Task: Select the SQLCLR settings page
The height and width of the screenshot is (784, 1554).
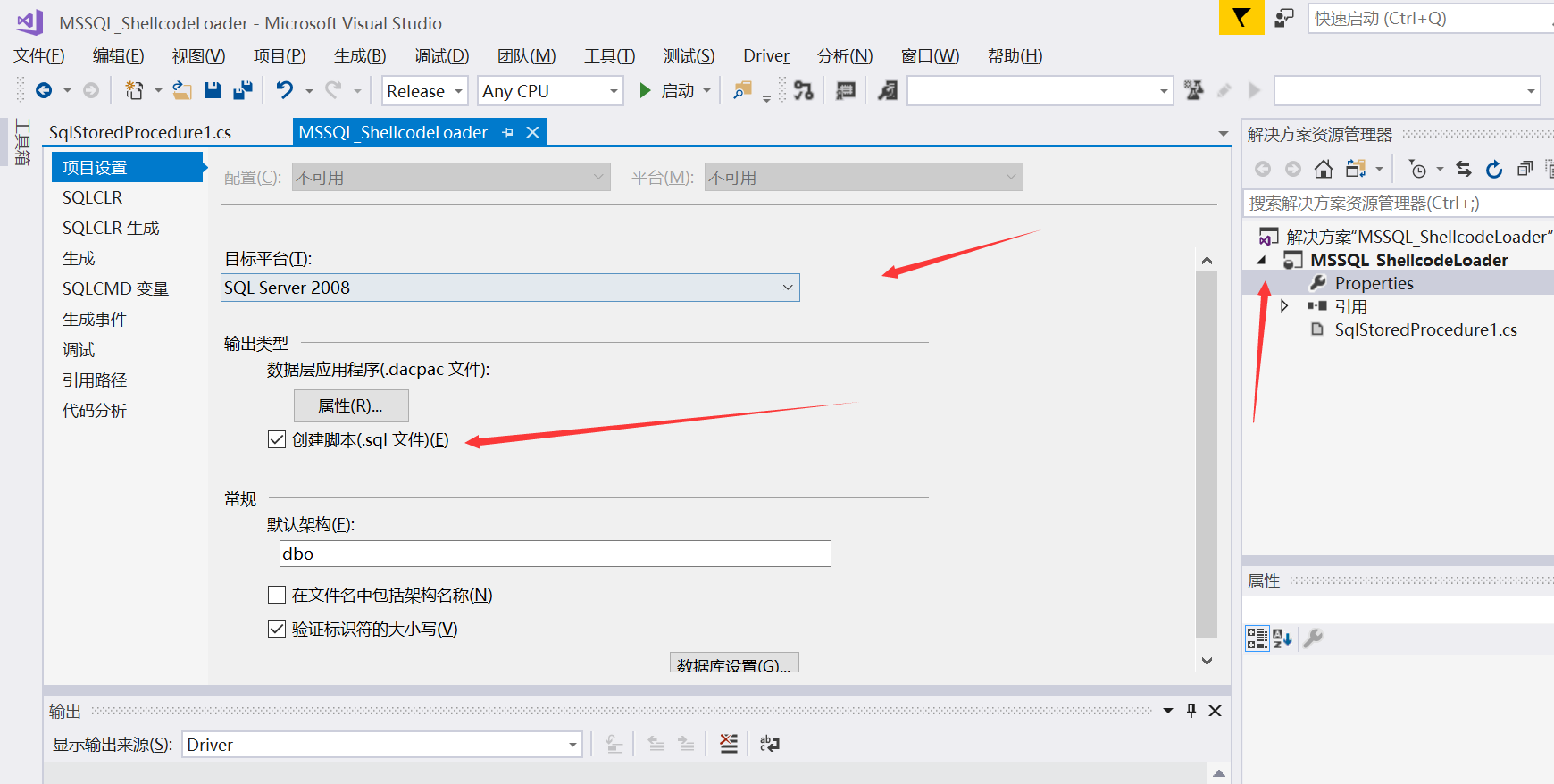Action: [93, 197]
